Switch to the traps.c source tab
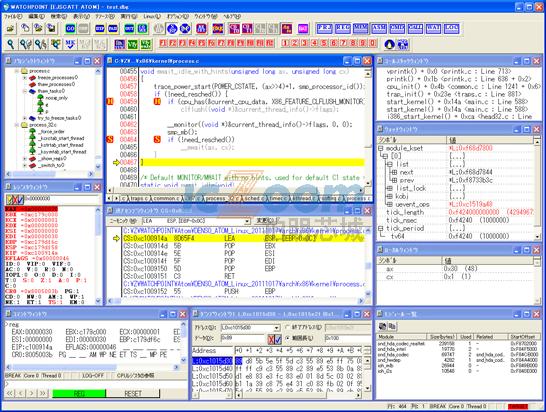Viewport: 546px width, 412px height. click(140, 198)
